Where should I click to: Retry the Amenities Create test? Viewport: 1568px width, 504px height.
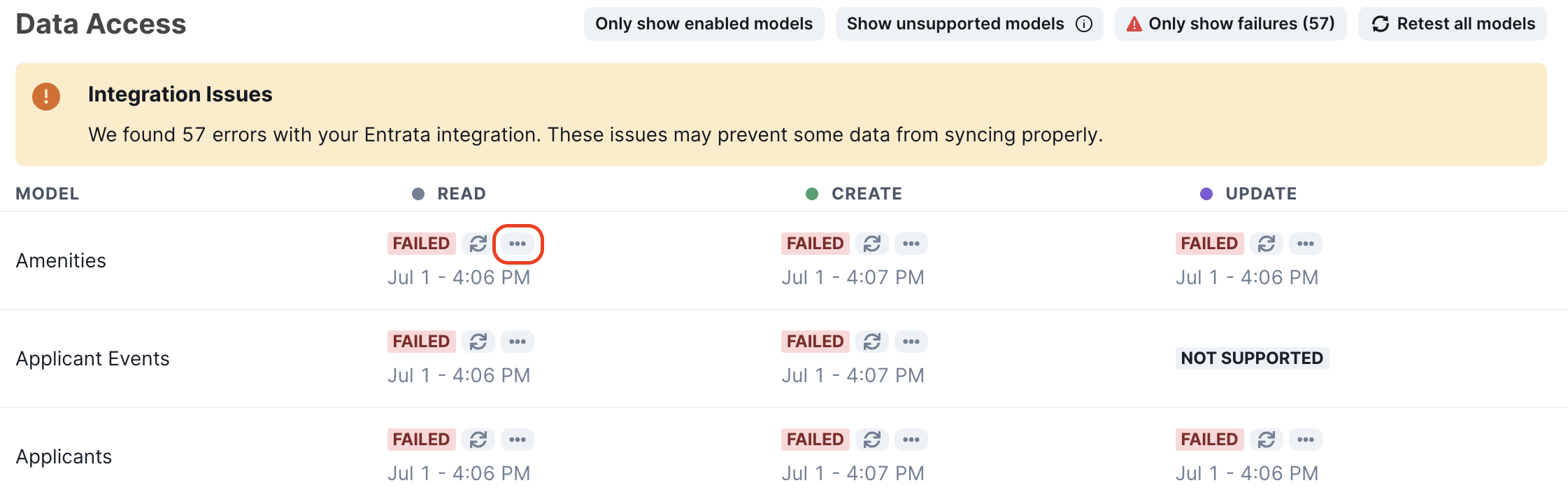coord(872,244)
